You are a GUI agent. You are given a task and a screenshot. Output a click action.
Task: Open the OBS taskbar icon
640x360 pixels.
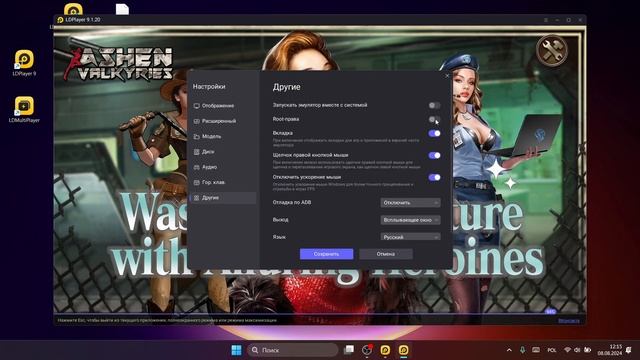[367, 350]
